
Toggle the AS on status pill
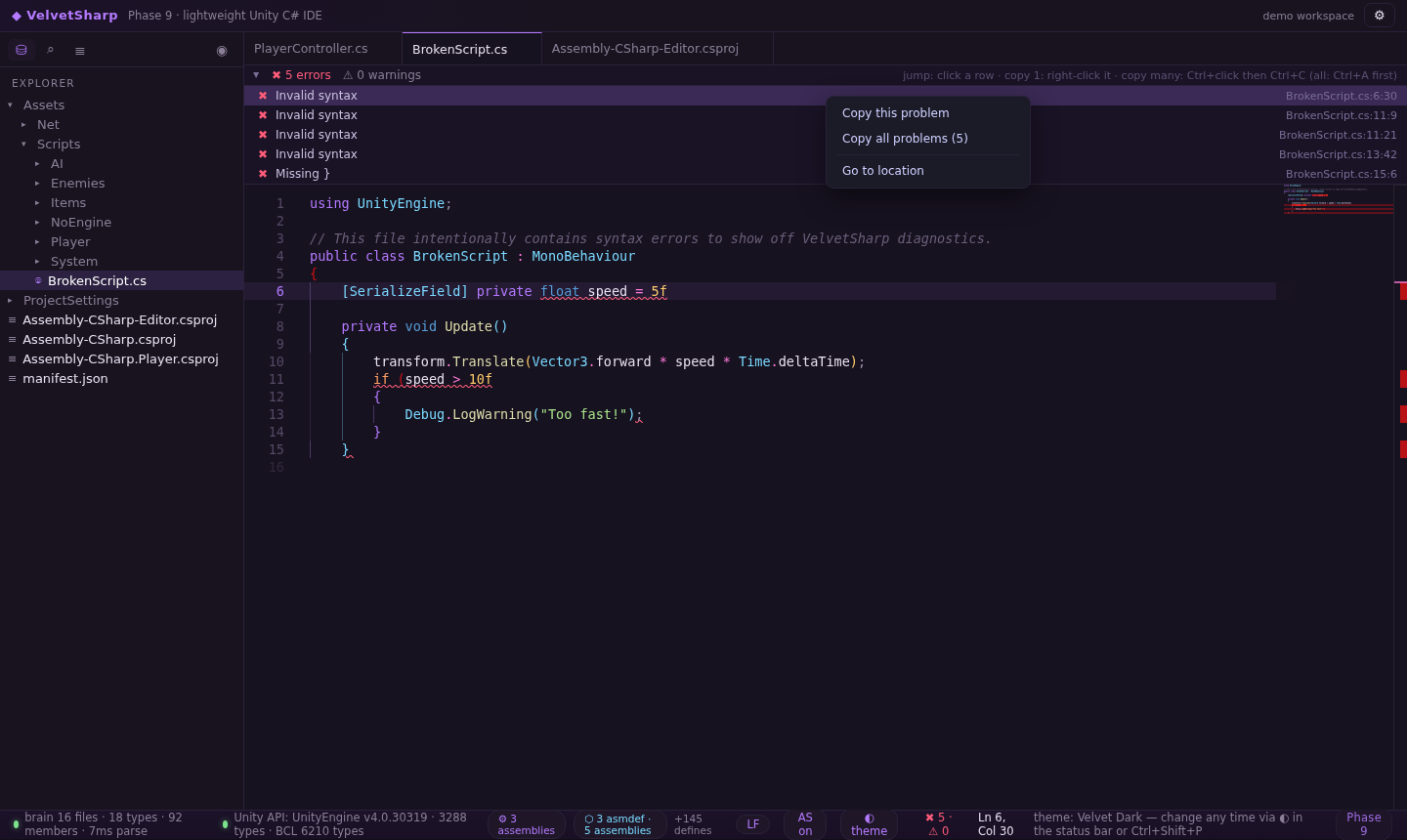point(805,824)
